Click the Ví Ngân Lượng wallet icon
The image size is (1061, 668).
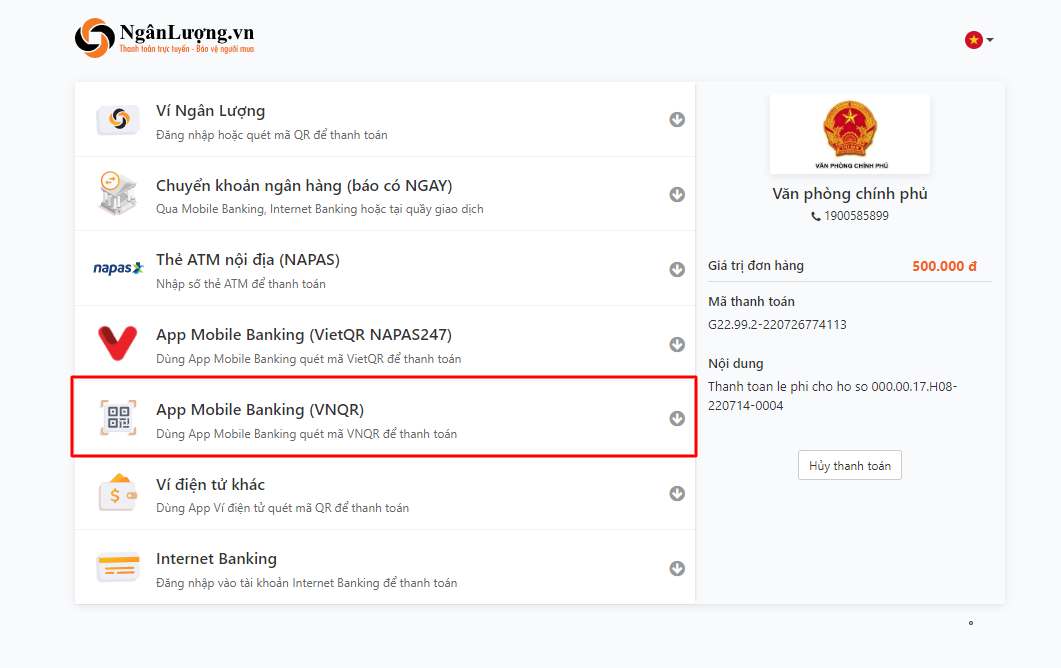pos(118,120)
